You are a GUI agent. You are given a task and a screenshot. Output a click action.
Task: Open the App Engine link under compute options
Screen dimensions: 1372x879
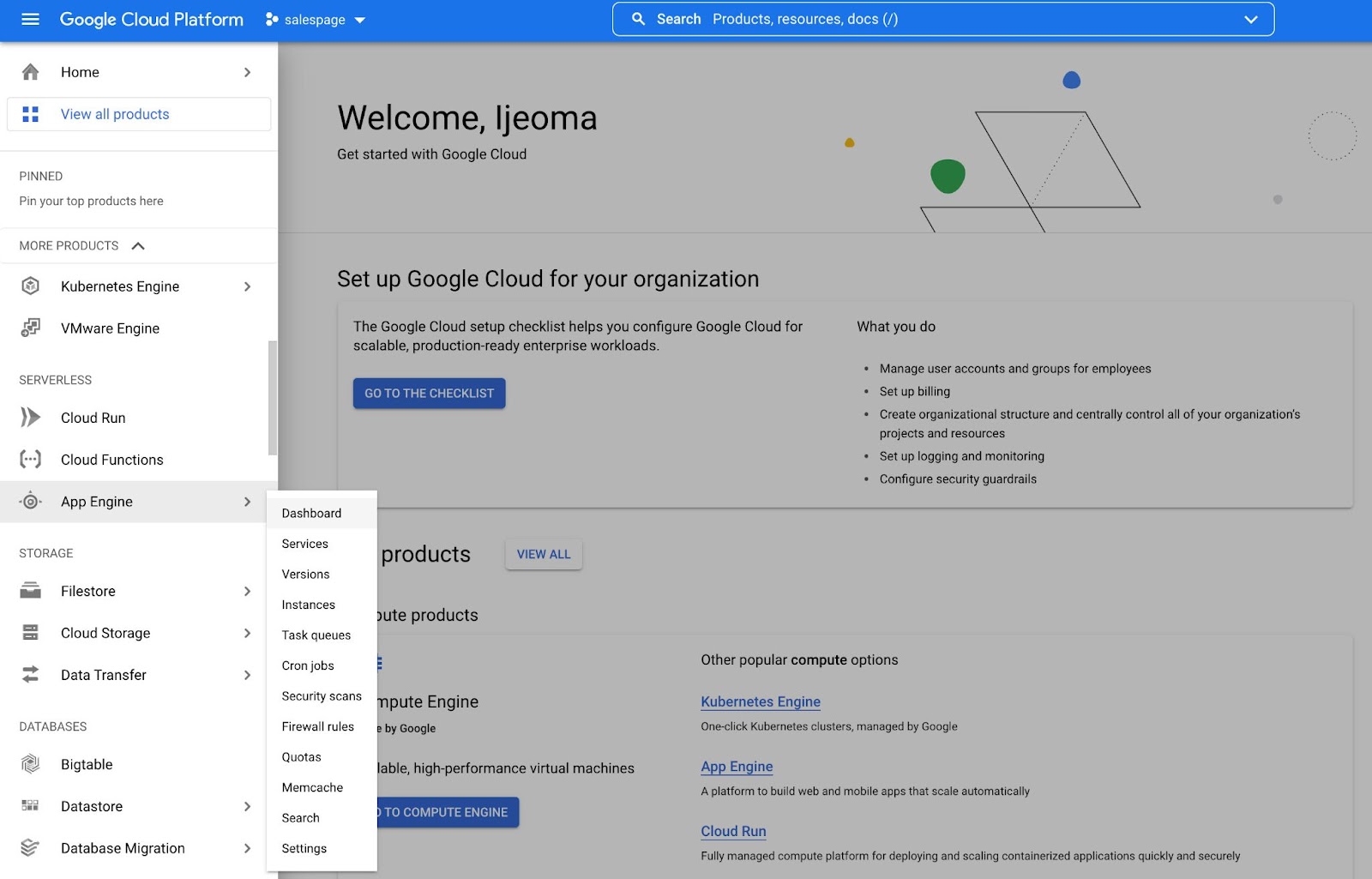(737, 767)
